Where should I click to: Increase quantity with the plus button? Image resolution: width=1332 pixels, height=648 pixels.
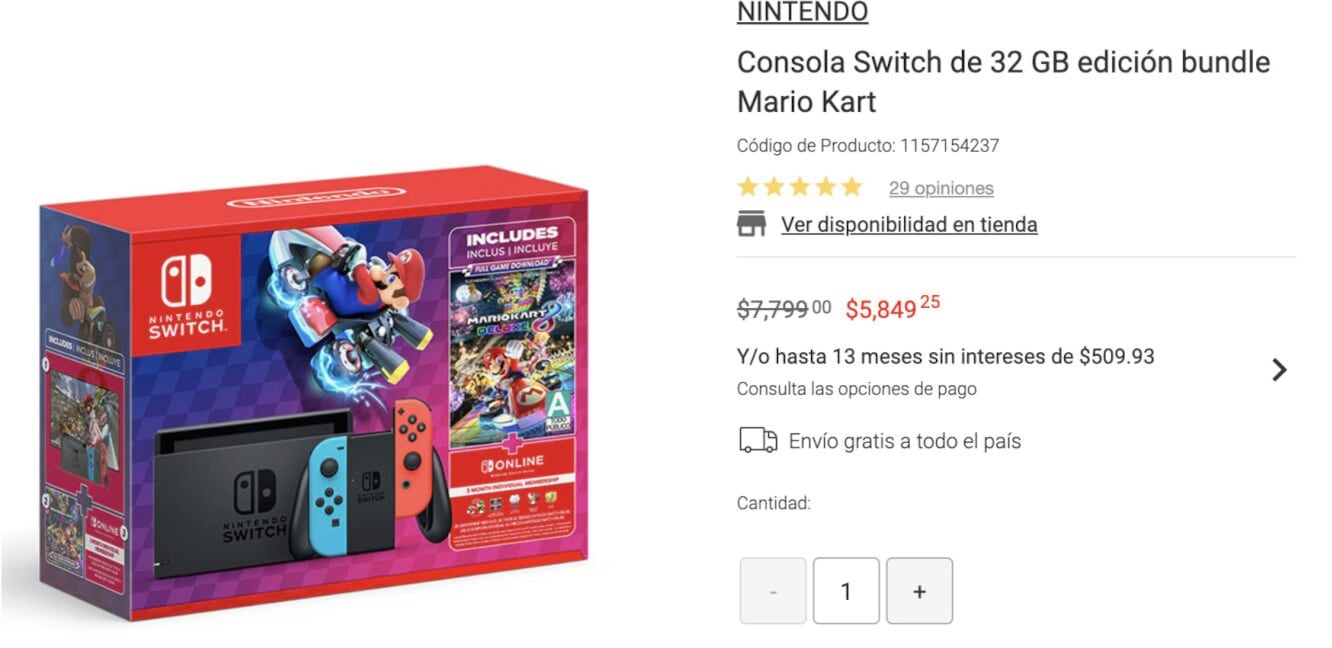[919, 591]
